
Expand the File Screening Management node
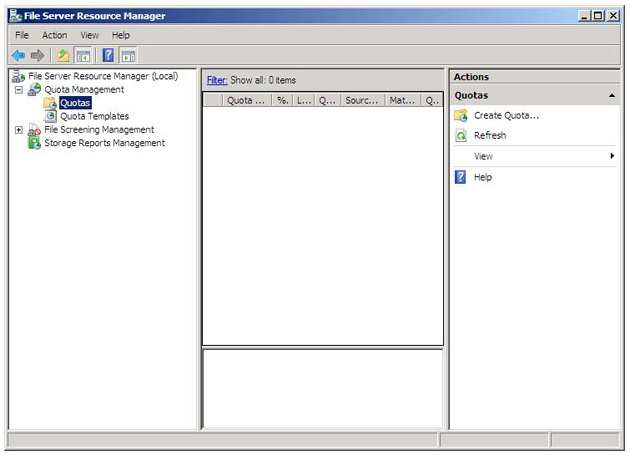pos(19,130)
